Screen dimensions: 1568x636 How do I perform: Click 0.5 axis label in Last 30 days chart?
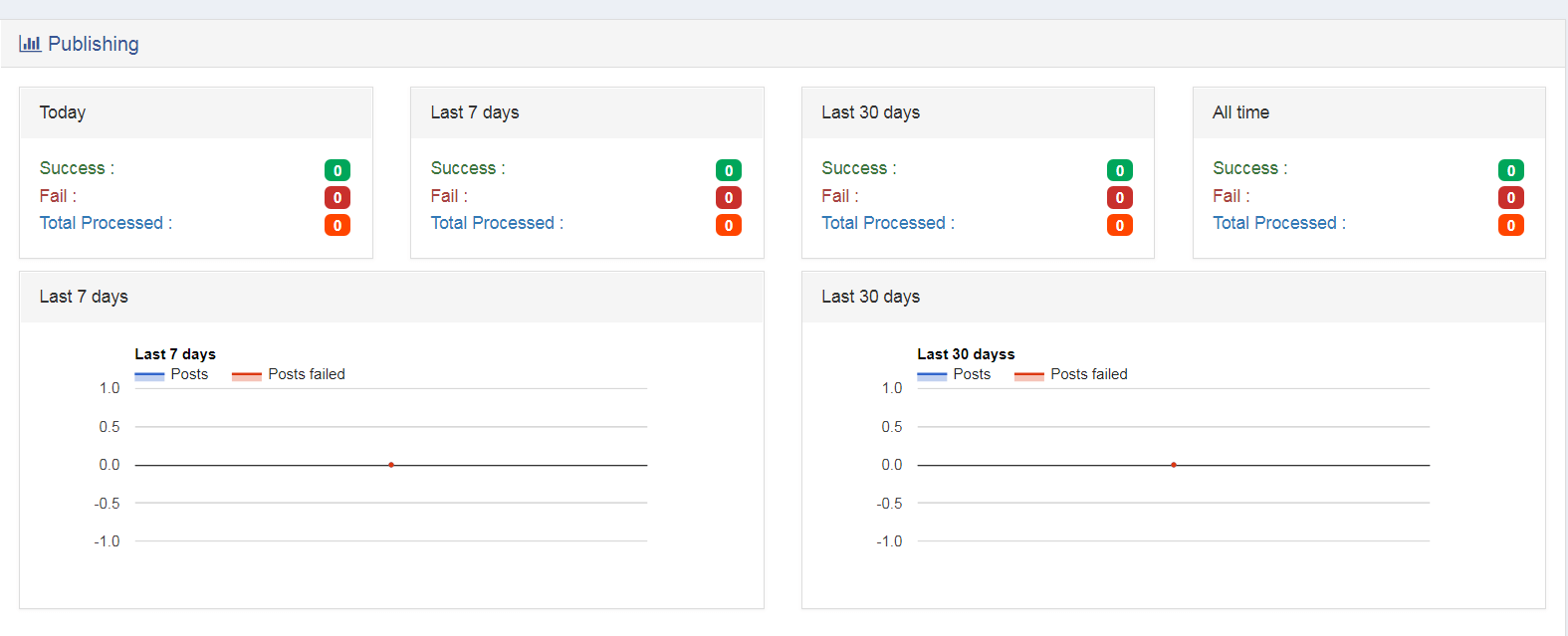(892, 427)
